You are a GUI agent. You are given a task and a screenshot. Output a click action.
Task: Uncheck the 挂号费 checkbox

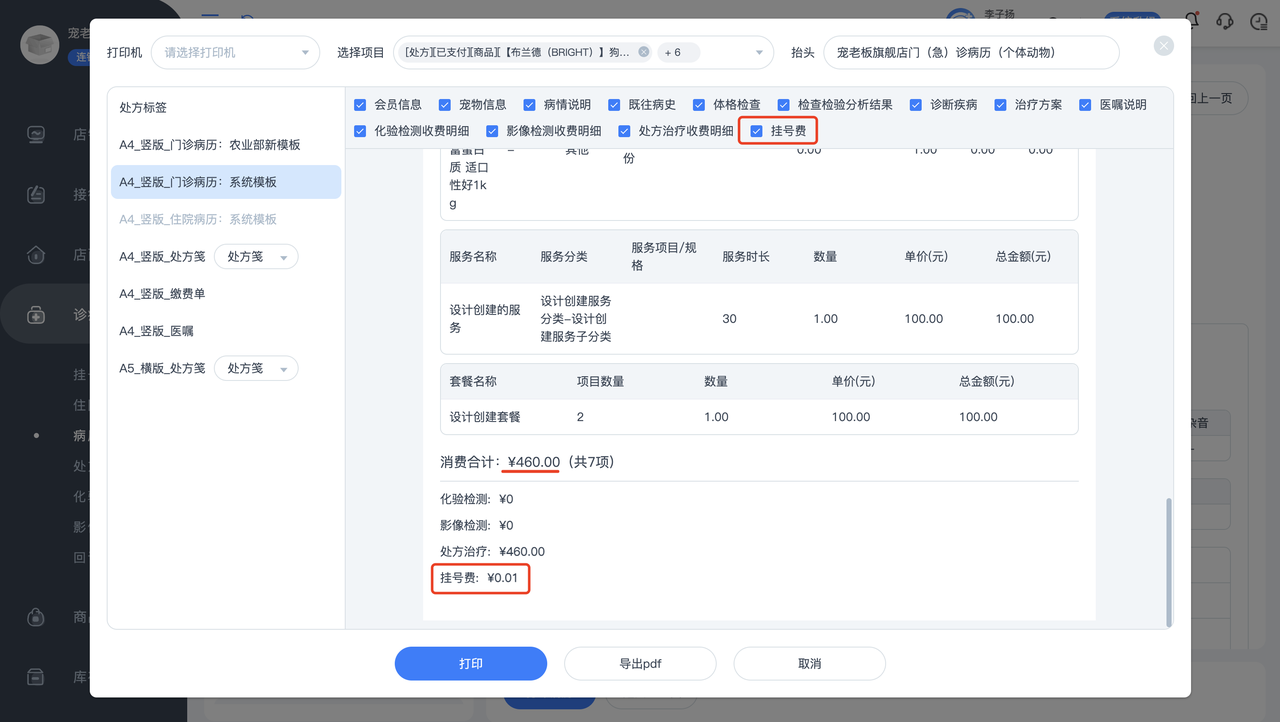click(757, 130)
